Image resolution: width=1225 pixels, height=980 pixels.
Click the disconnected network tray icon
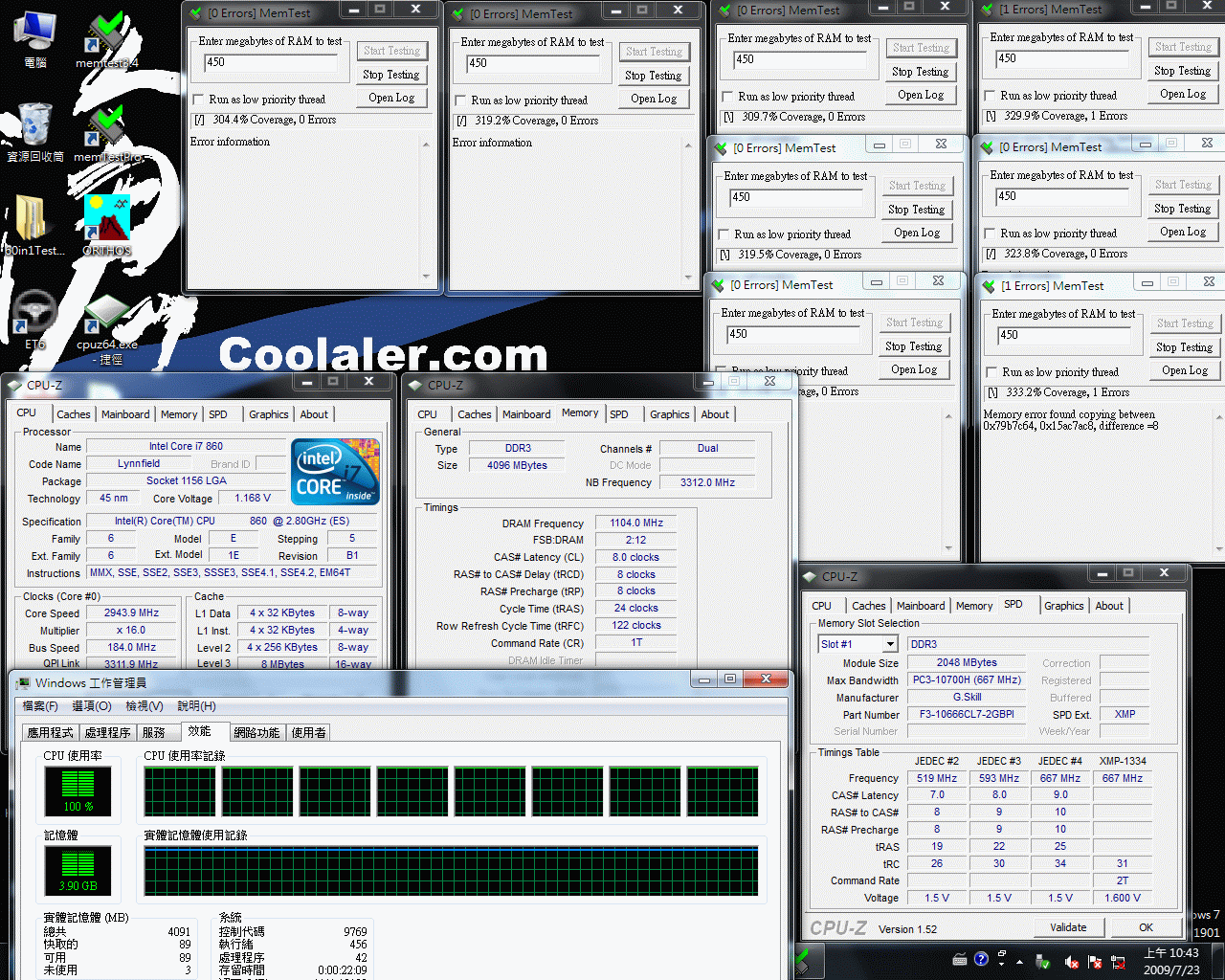pyautogui.click(x=1117, y=962)
